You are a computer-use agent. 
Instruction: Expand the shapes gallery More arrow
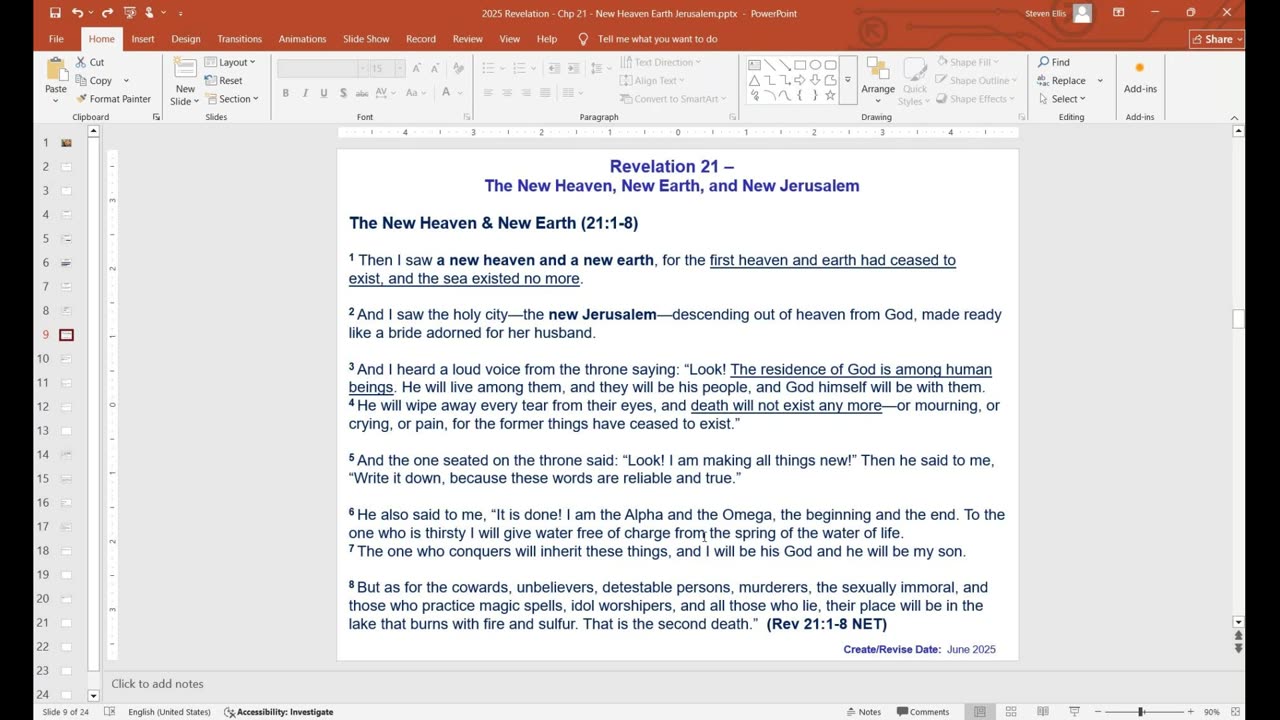click(847, 80)
